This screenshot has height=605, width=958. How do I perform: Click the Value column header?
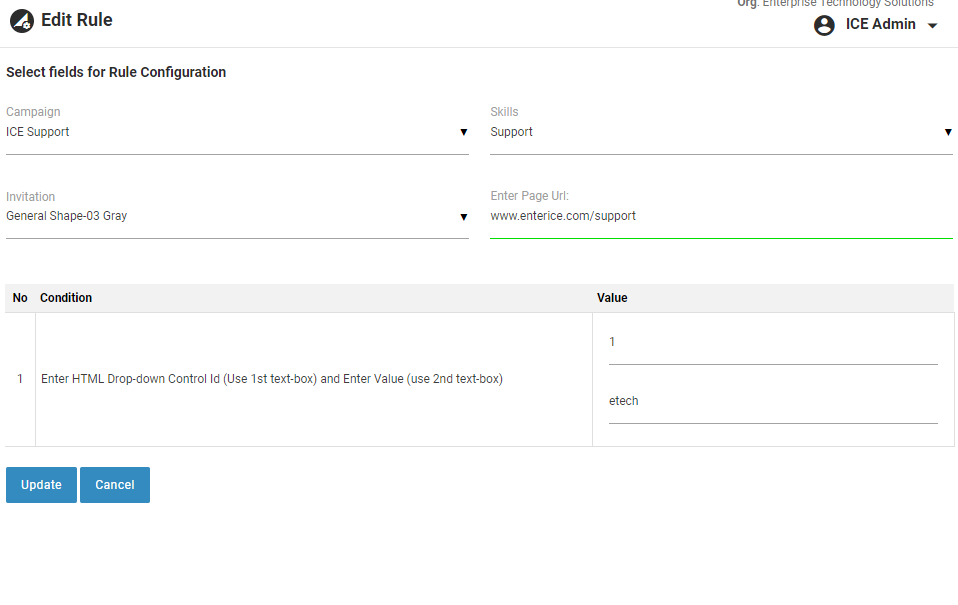coord(612,298)
